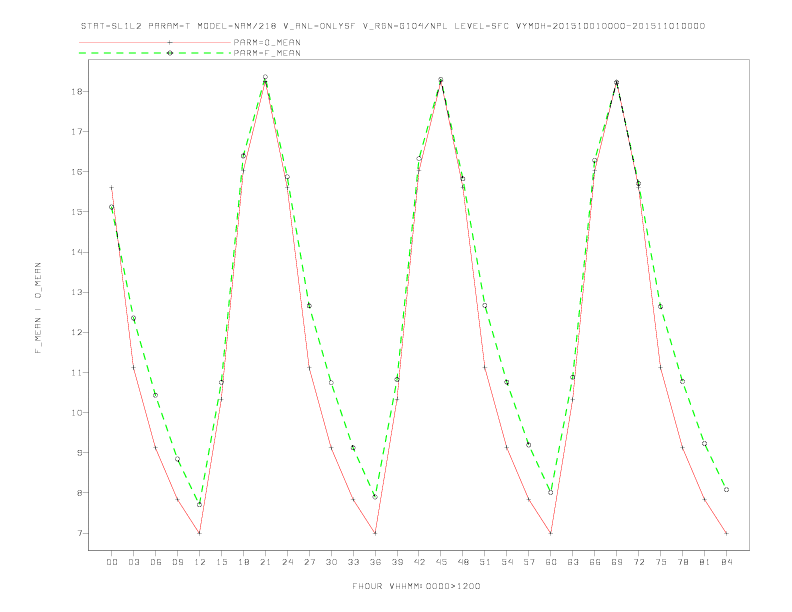
Task: Click x-axis forecast hour label 03
Action: coord(133,562)
